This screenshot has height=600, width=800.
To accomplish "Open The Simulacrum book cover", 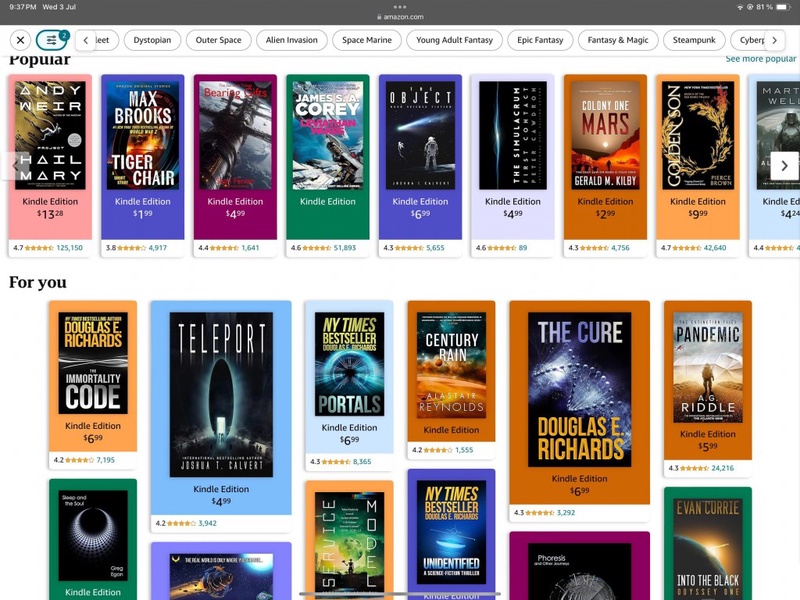I will 513,135.
